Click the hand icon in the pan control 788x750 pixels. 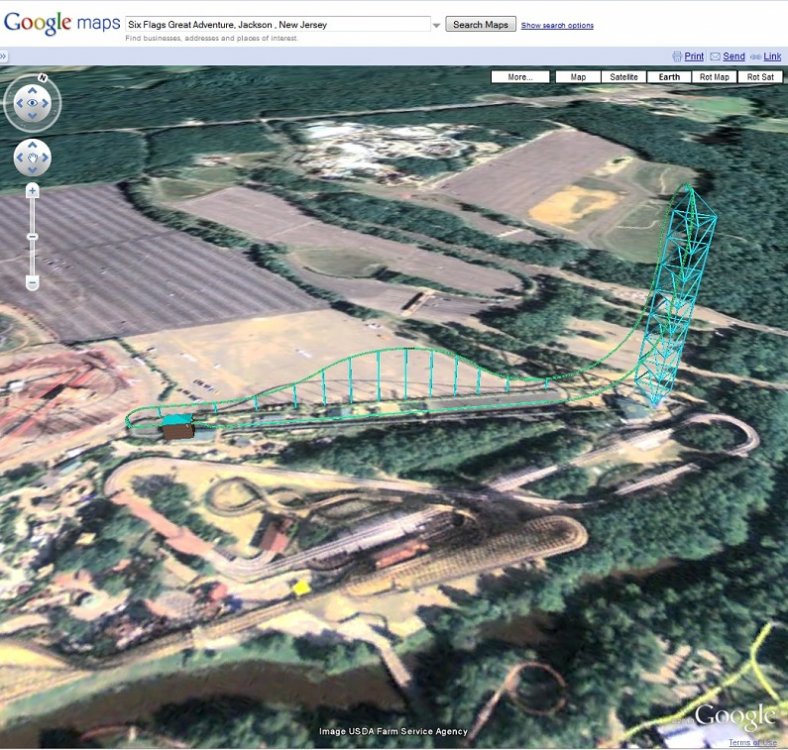32,157
